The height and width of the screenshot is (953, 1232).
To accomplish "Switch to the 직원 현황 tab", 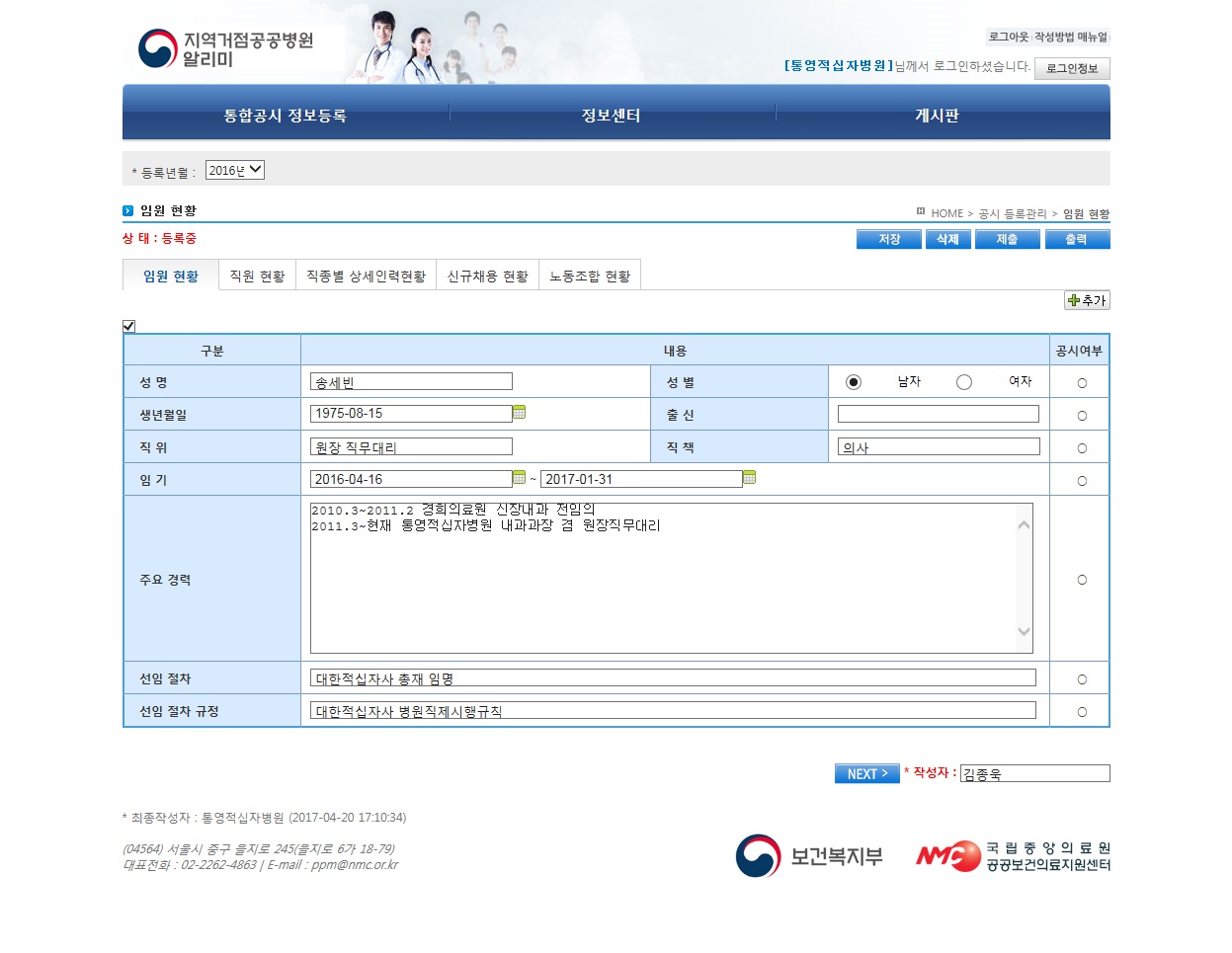I will [257, 277].
